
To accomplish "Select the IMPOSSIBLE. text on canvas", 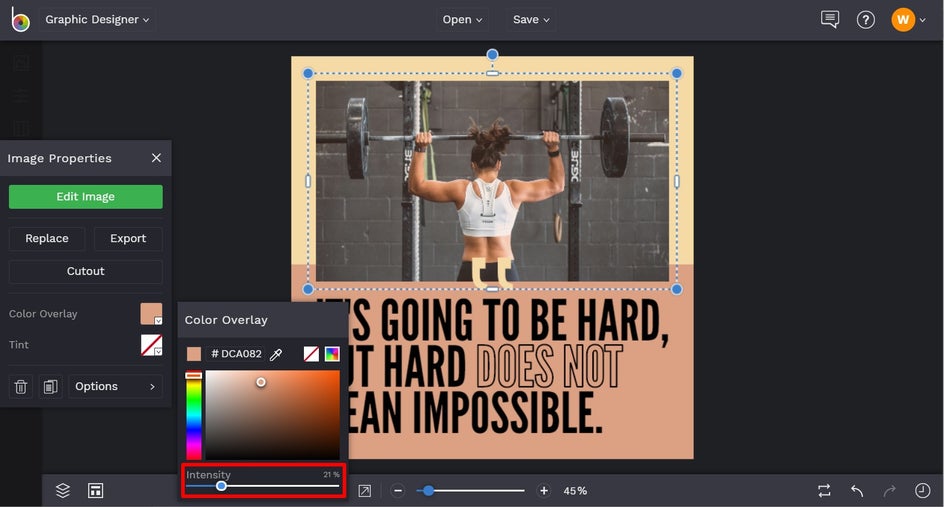I will click(508, 412).
